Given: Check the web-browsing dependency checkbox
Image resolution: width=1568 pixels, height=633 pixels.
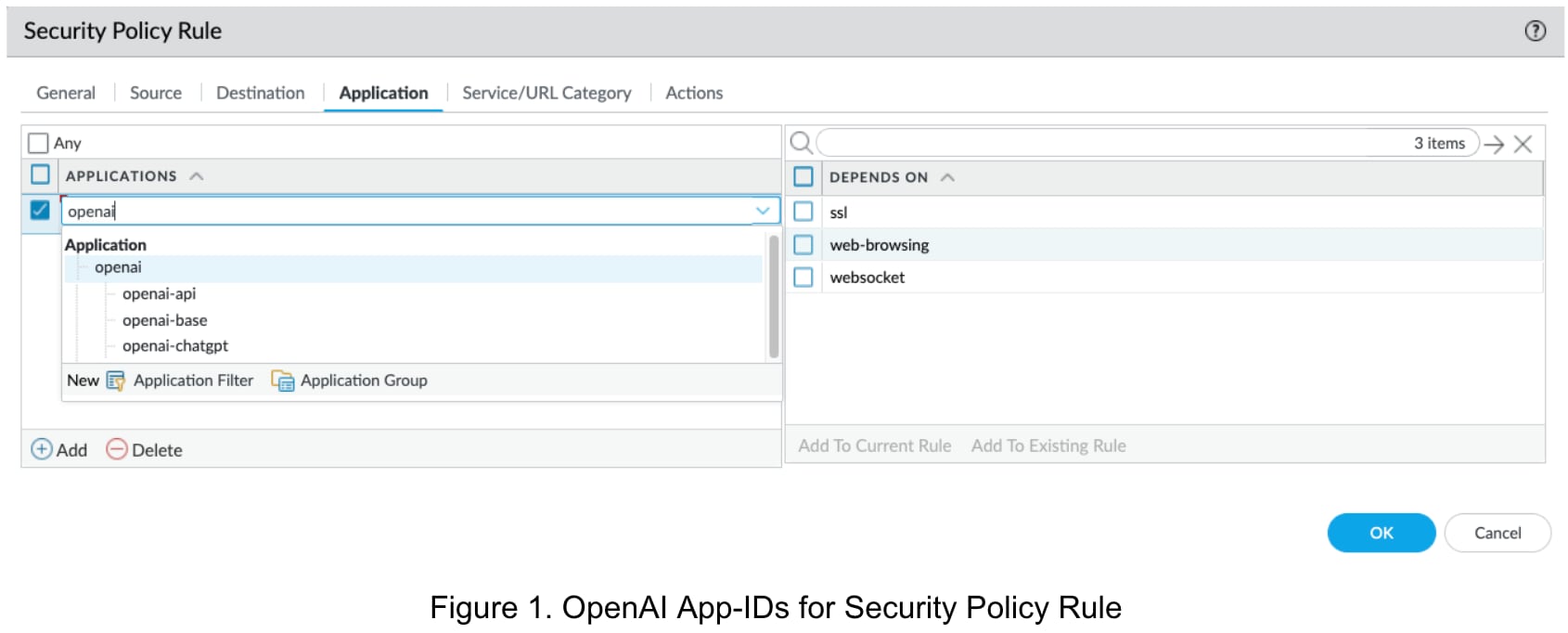Looking at the screenshot, I should tap(803, 244).
